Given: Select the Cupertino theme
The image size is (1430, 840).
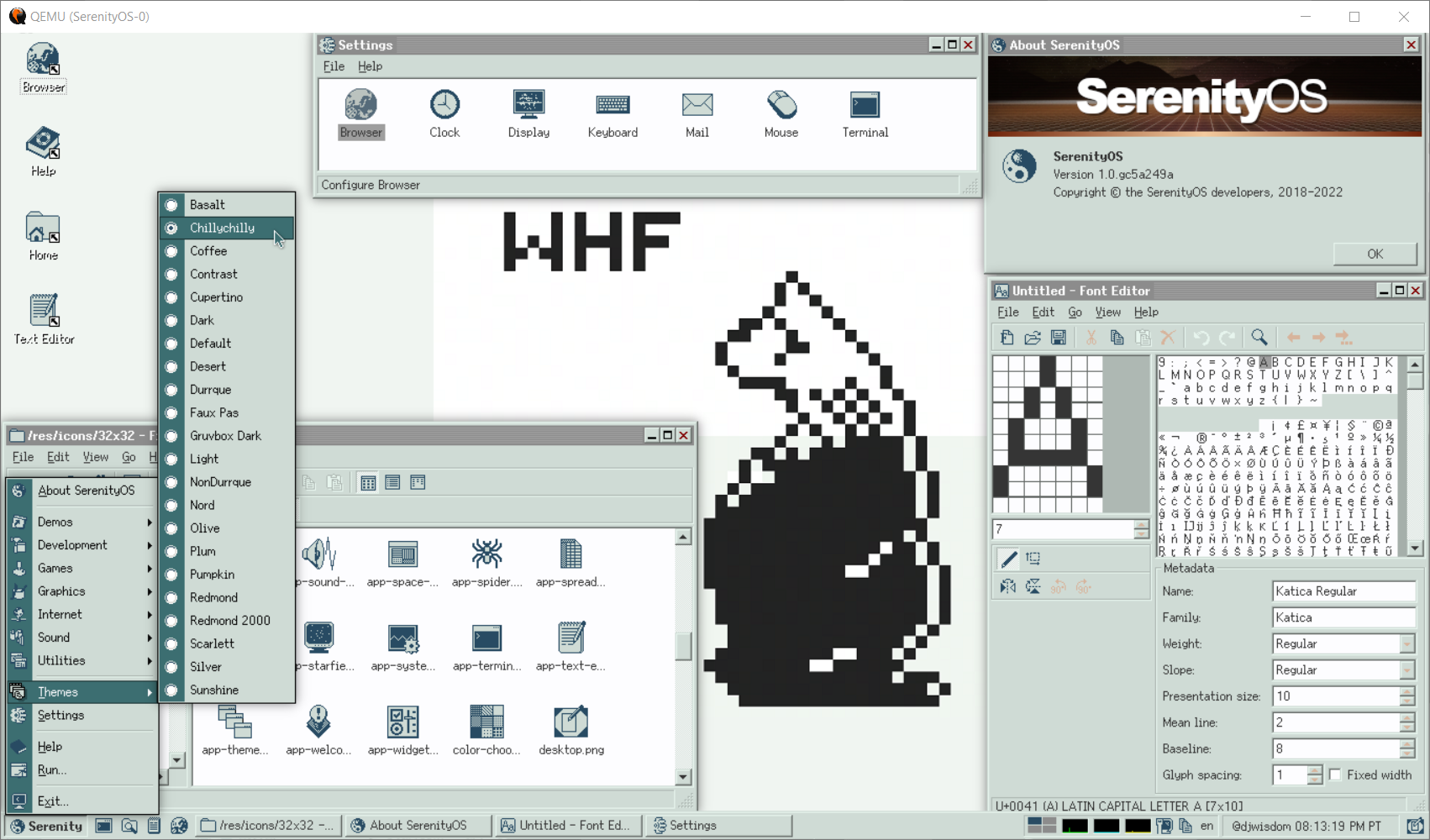Looking at the screenshot, I should pyautogui.click(x=227, y=297).
